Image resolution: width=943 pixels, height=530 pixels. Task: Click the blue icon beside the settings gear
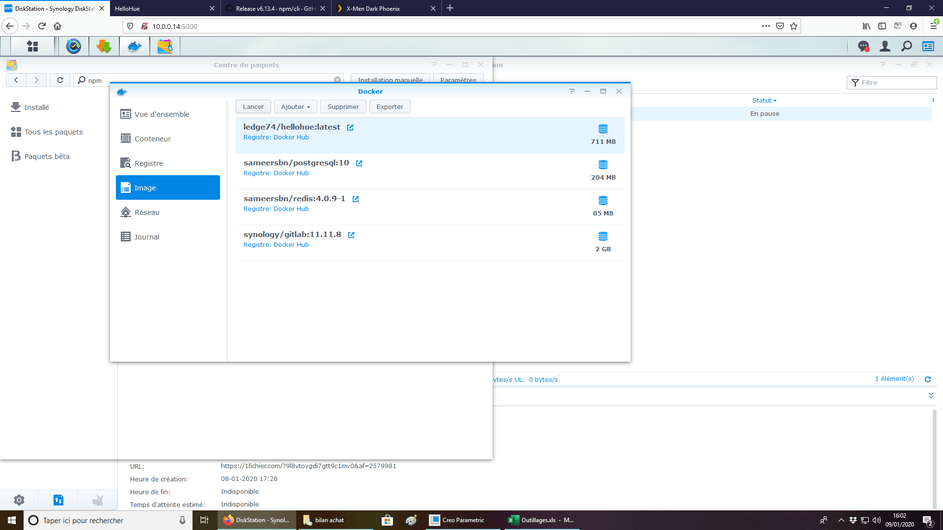[x=58, y=500]
